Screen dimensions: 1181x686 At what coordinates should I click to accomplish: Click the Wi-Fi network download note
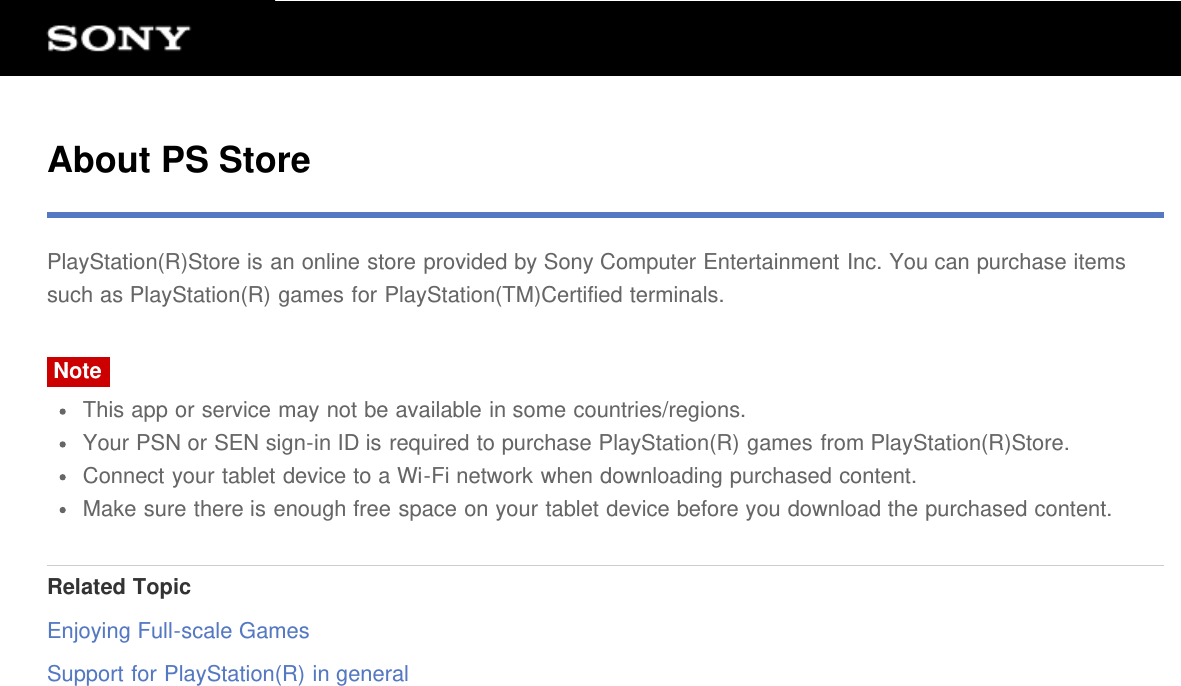499,476
